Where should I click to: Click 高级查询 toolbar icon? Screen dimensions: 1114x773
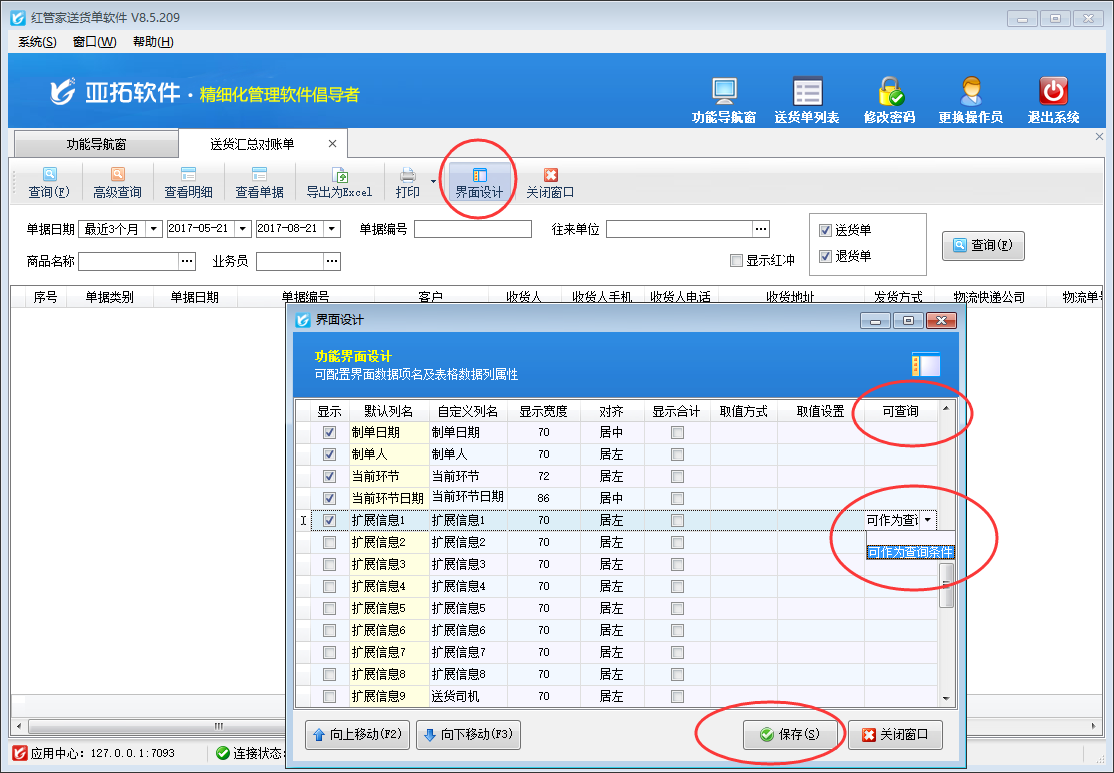tap(117, 182)
